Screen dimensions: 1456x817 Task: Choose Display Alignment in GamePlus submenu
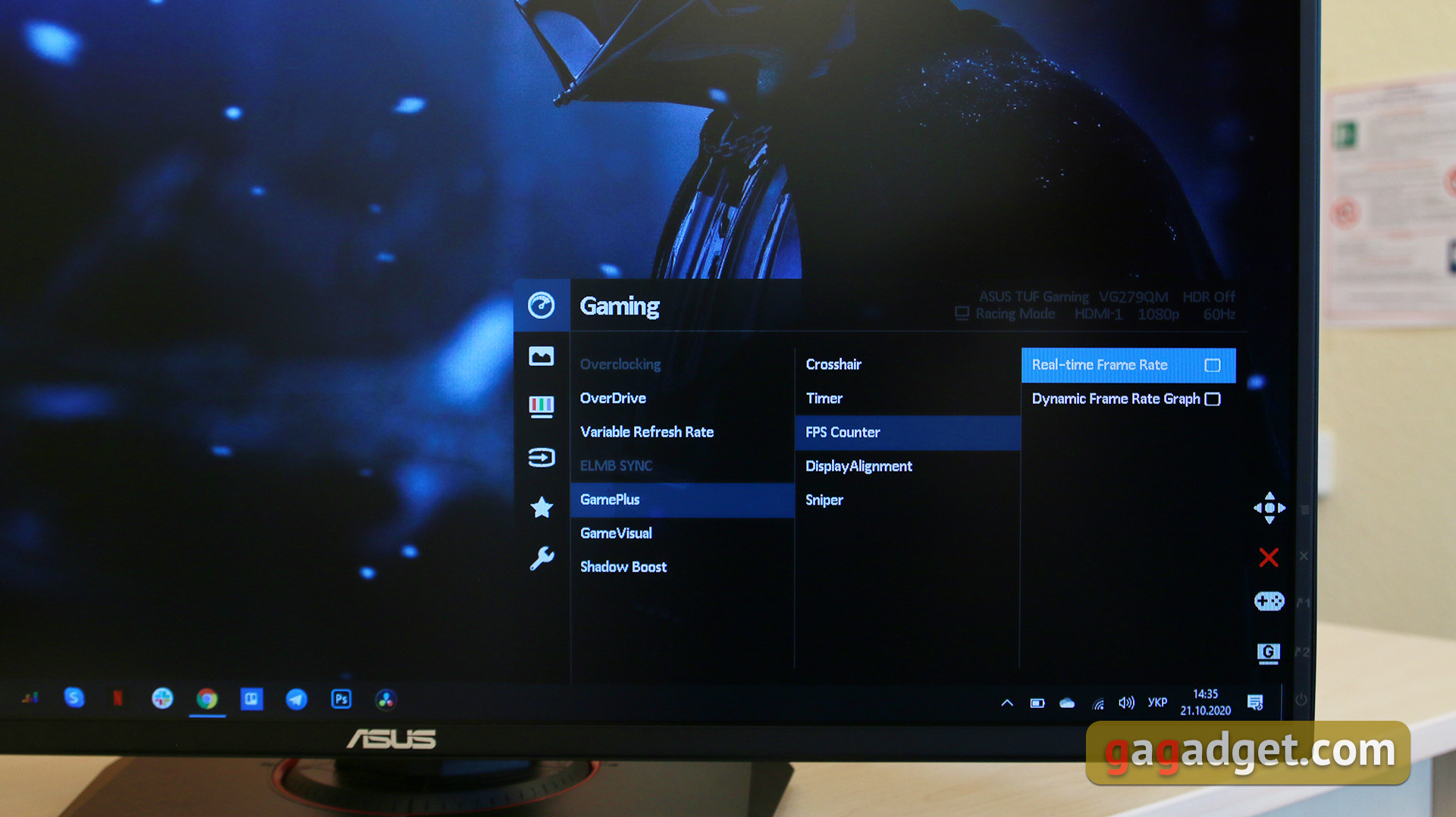click(x=908, y=466)
